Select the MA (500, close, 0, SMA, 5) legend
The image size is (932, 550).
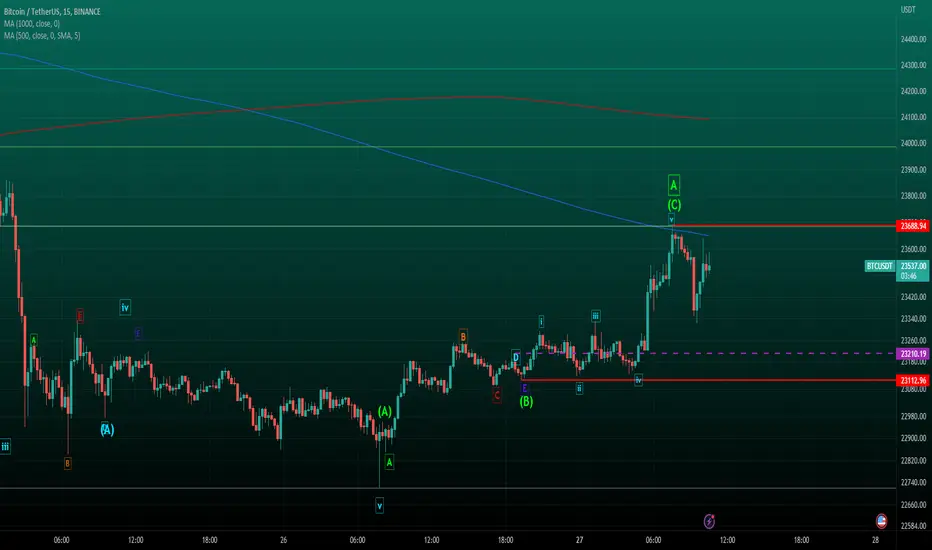click(x=42, y=36)
